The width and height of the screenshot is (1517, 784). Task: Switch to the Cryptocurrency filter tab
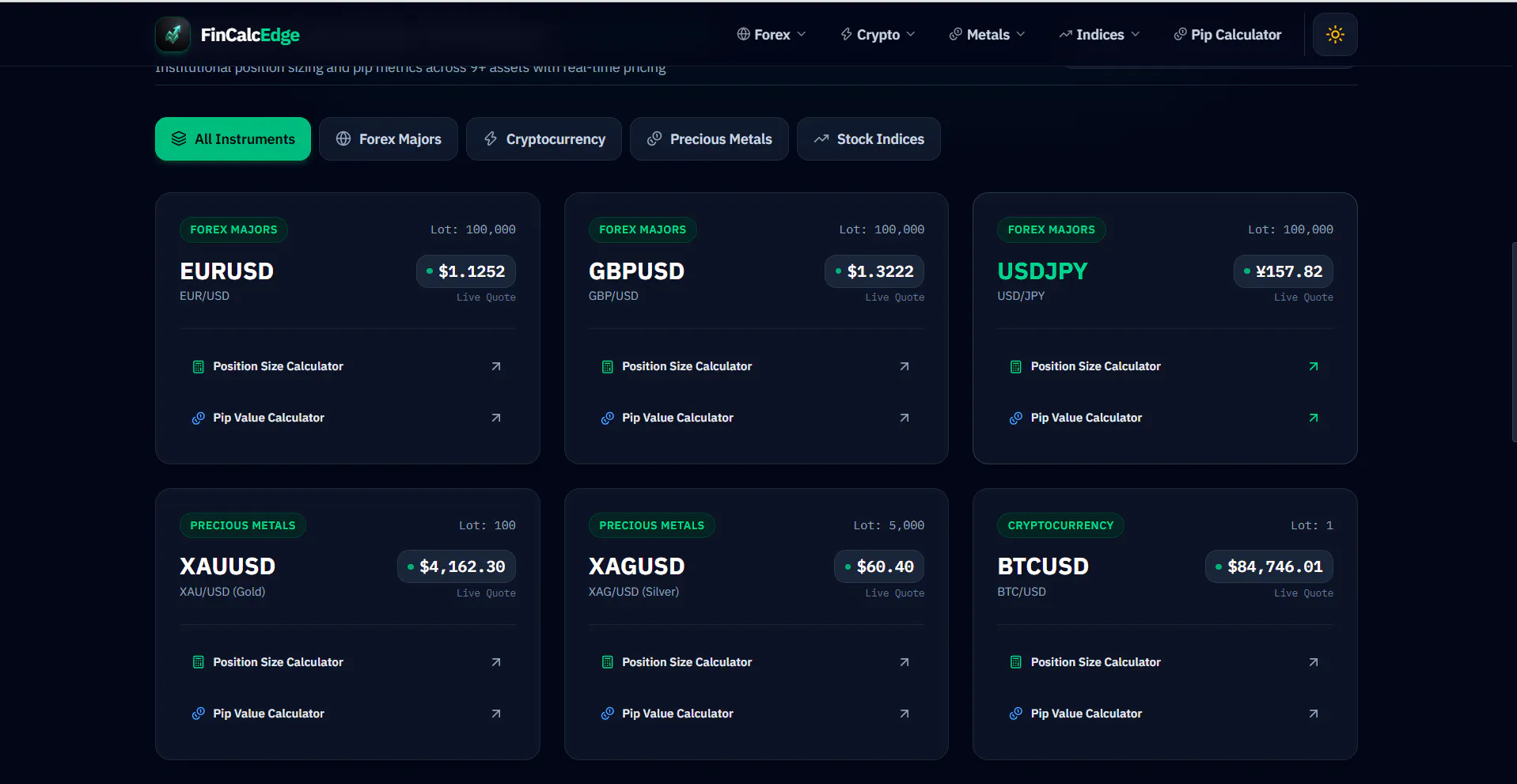(544, 139)
